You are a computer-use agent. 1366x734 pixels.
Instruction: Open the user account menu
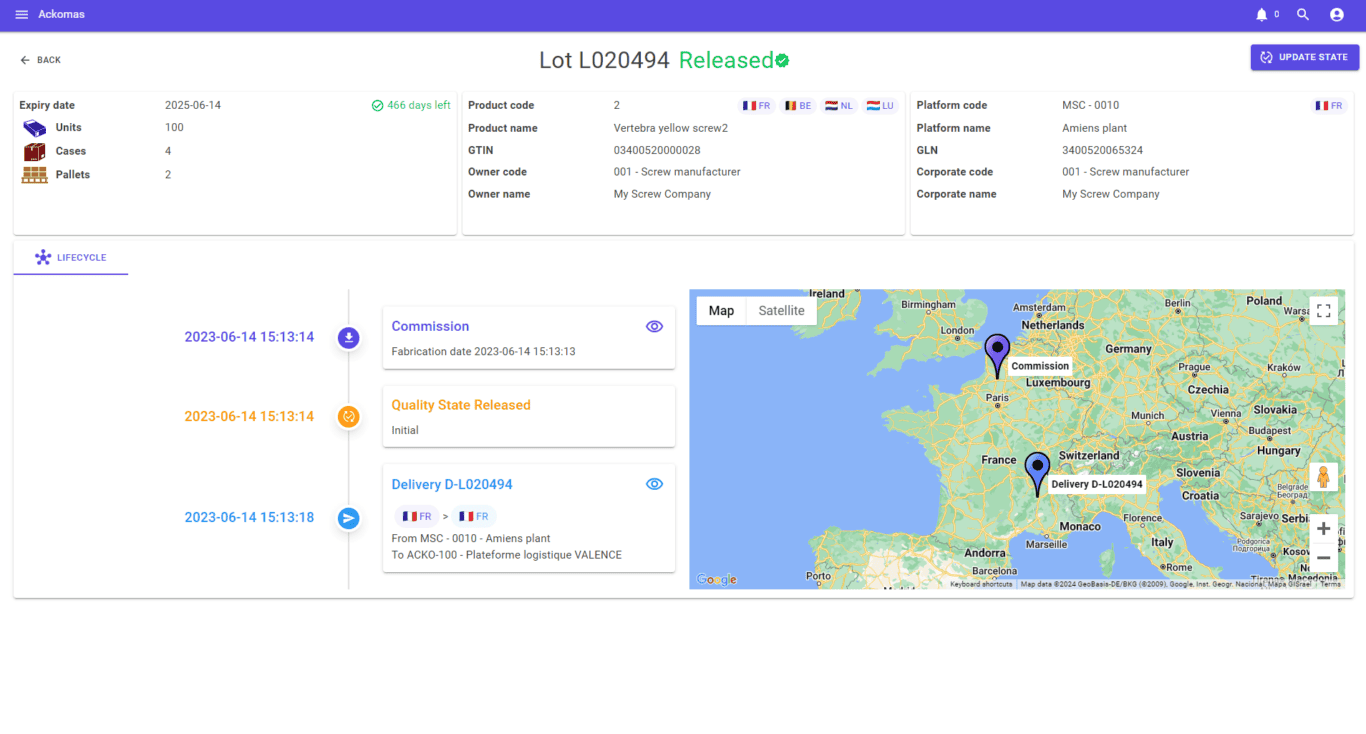1337,15
